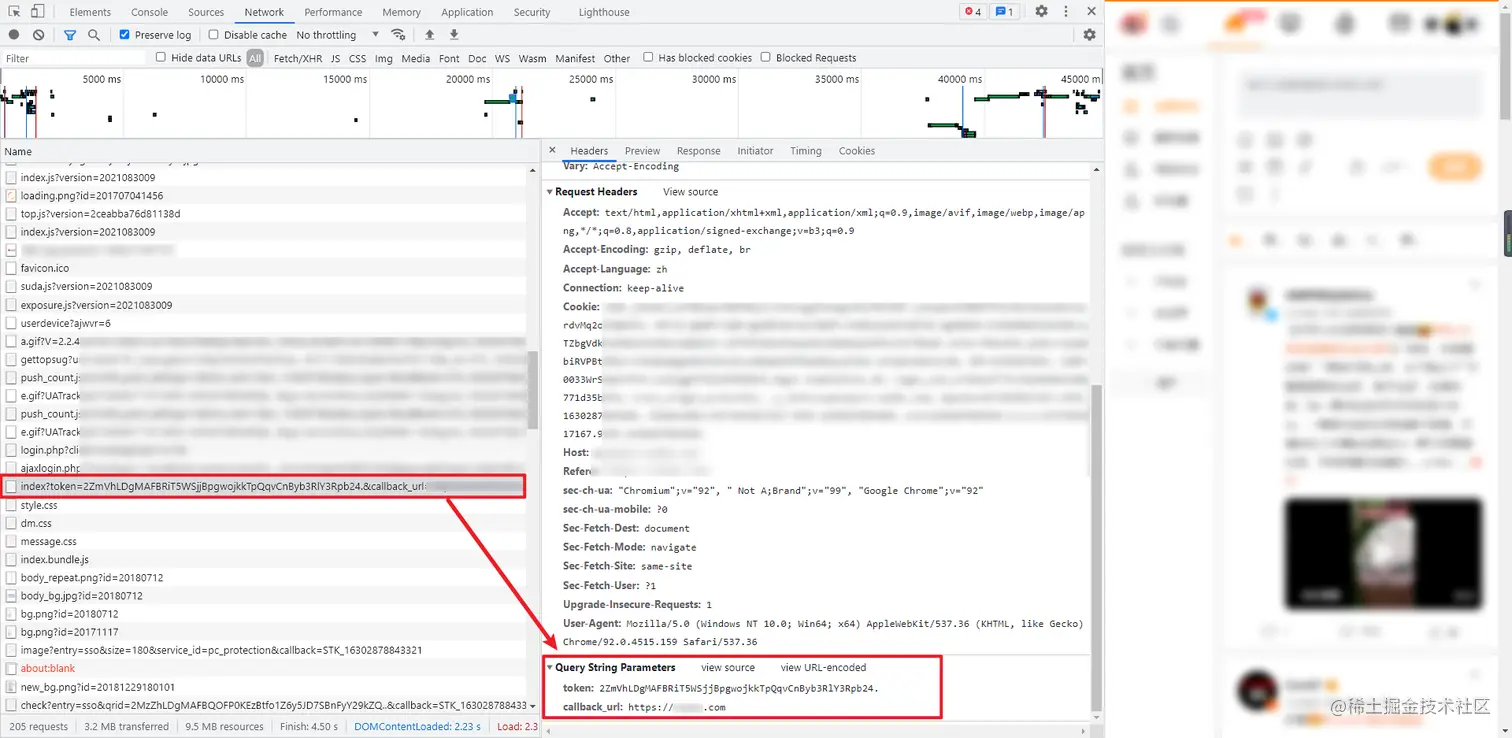Open the Timing tab of the request
Screen dimensions: 1512x738
[805, 151]
